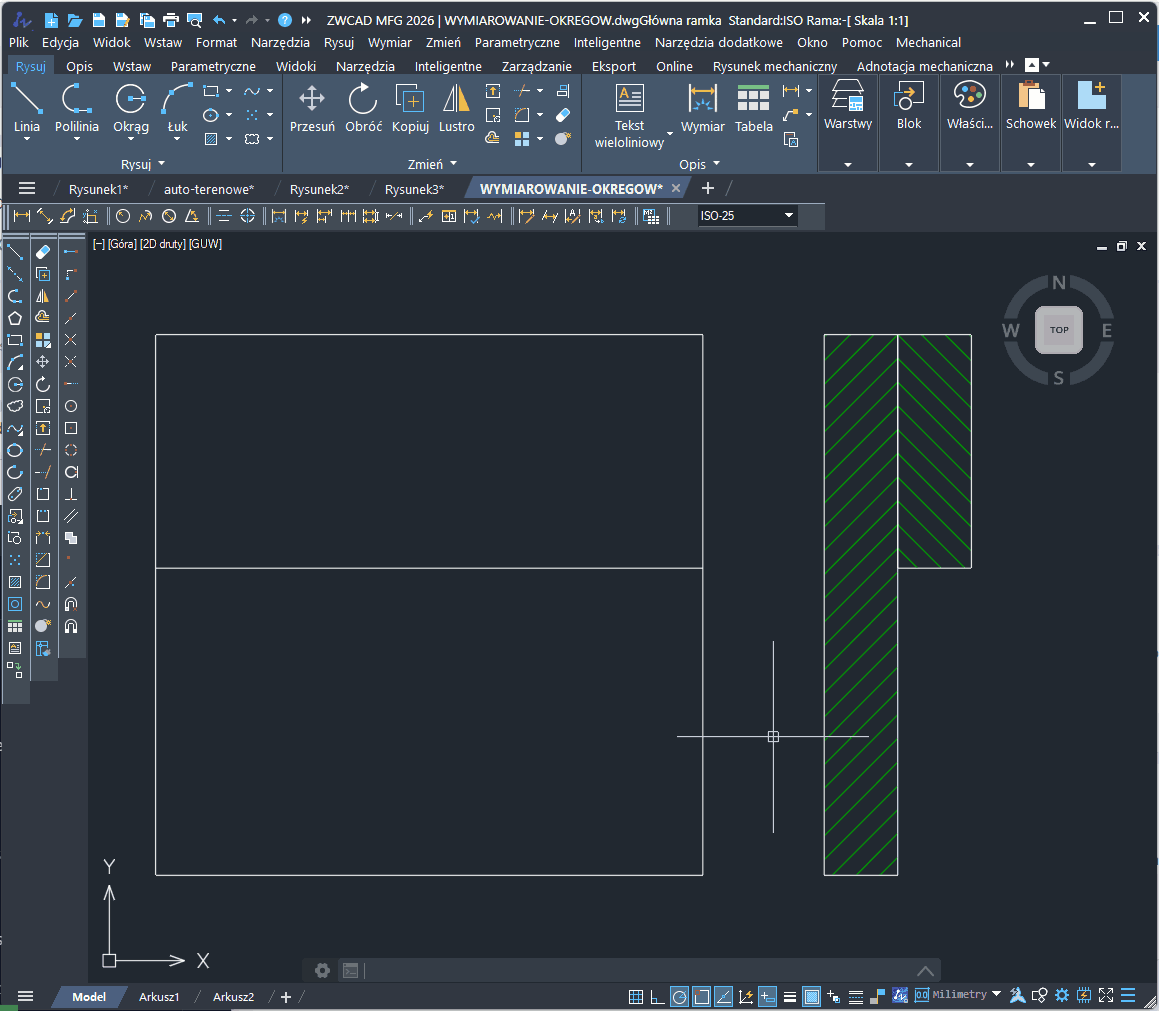1159x1011 pixels.
Task: Toggle polar tracking in status bar
Action: (x=679, y=996)
